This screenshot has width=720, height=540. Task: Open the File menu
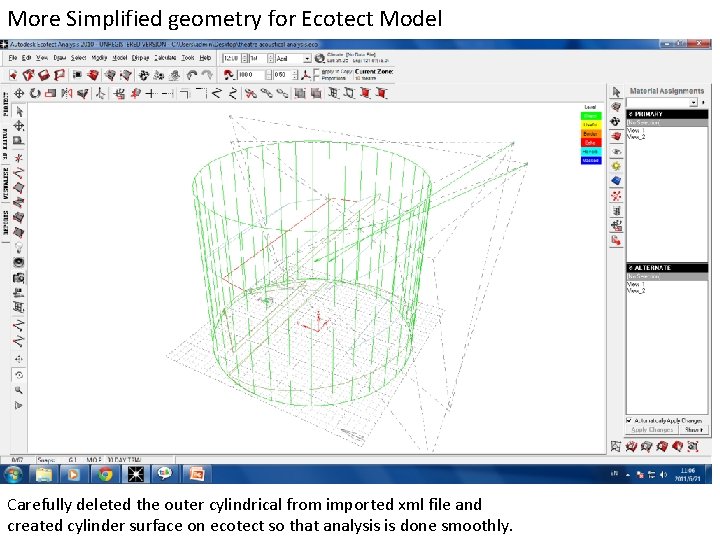pos(12,58)
